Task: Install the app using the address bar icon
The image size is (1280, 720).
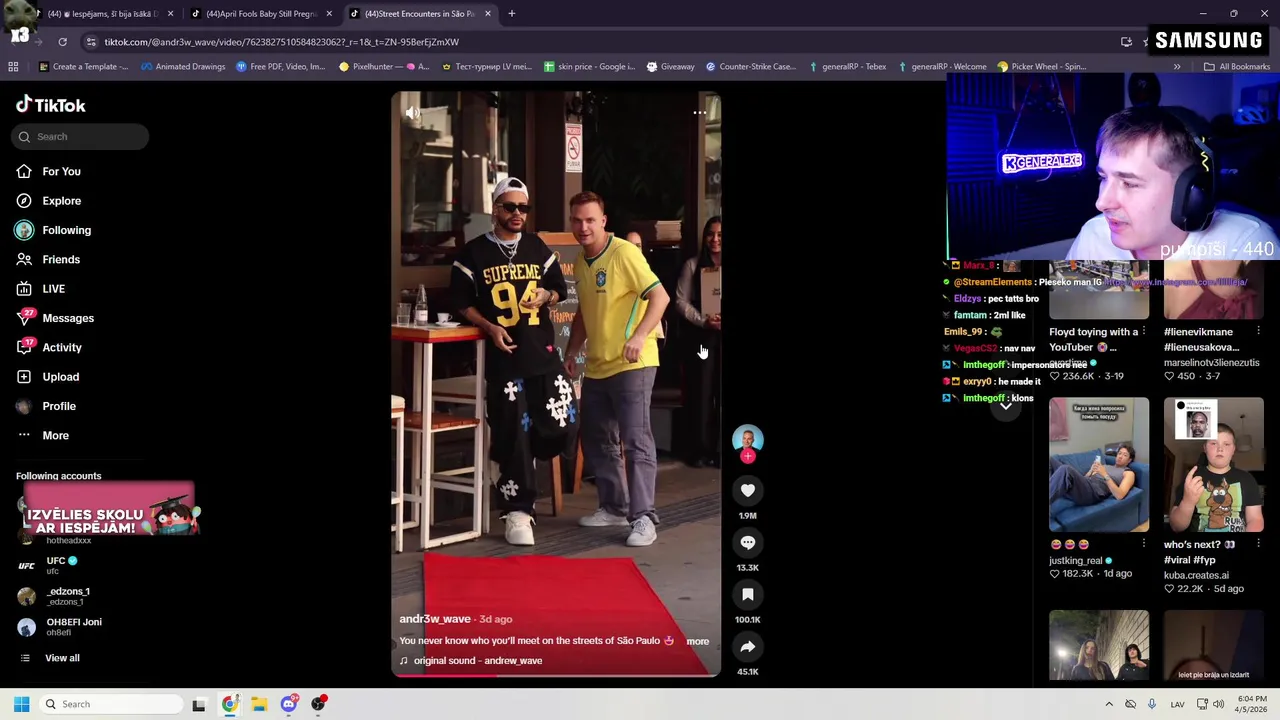Action: [1126, 42]
